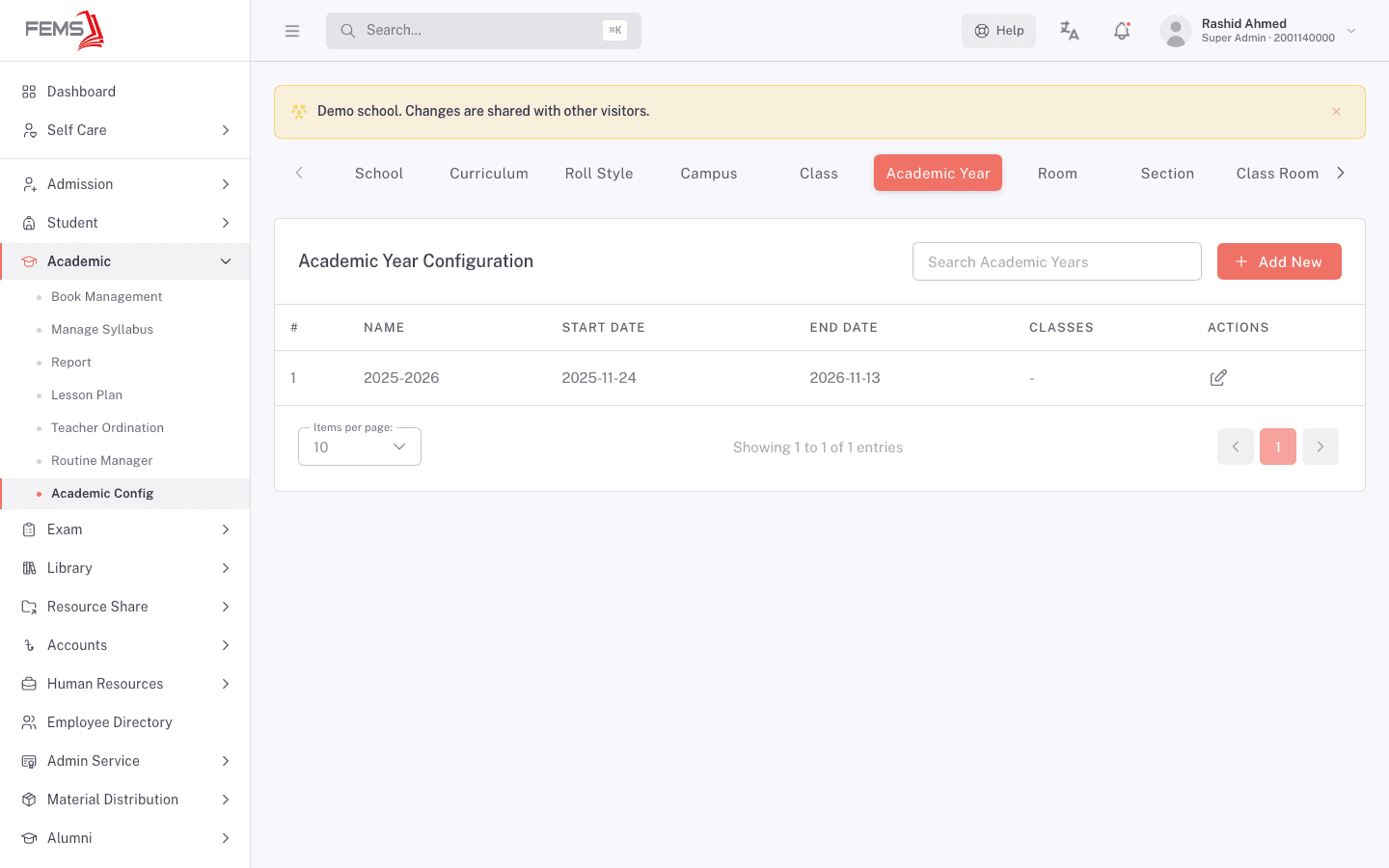Expand the Student menu chevron

[x=226, y=223]
